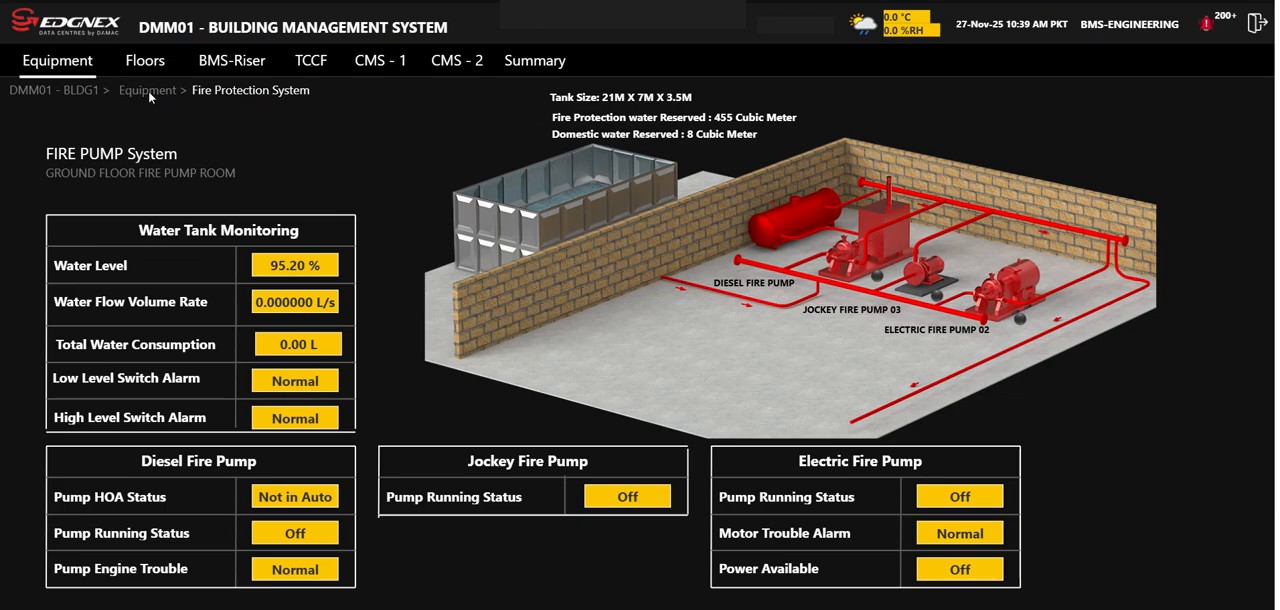This screenshot has height=610, width=1280.
Task: Click the Motor Trouble Alarm row label
Action: click(784, 533)
